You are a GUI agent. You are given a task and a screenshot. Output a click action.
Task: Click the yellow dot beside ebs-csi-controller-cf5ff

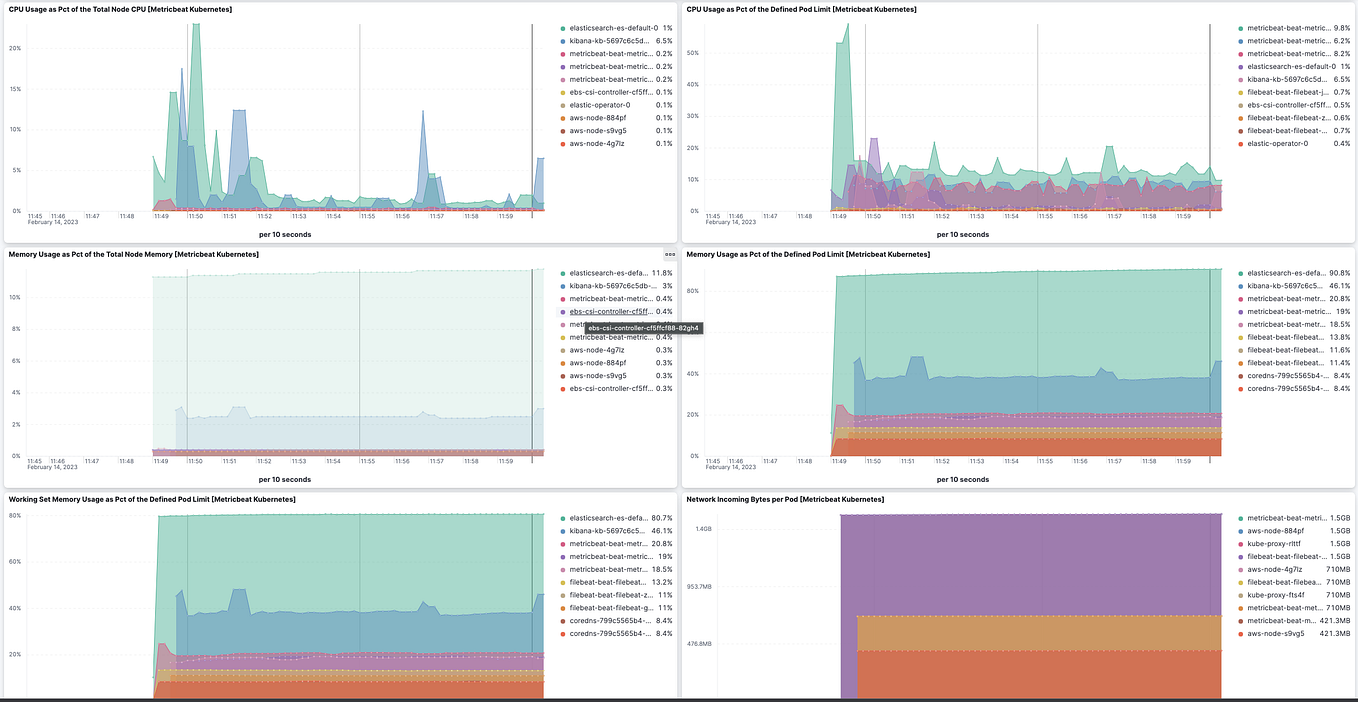(565, 91)
